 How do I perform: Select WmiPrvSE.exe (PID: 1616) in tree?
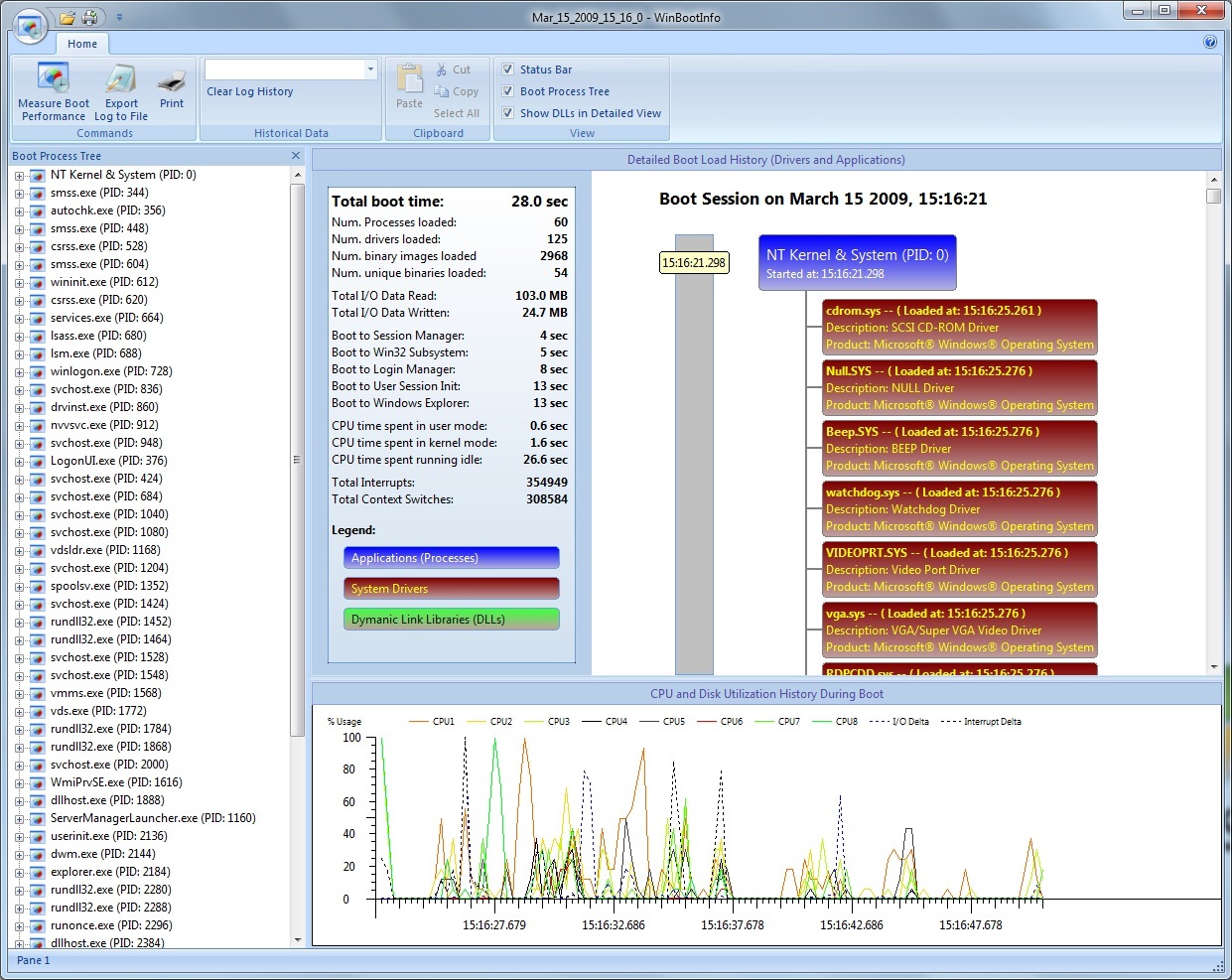click(116, 782)
